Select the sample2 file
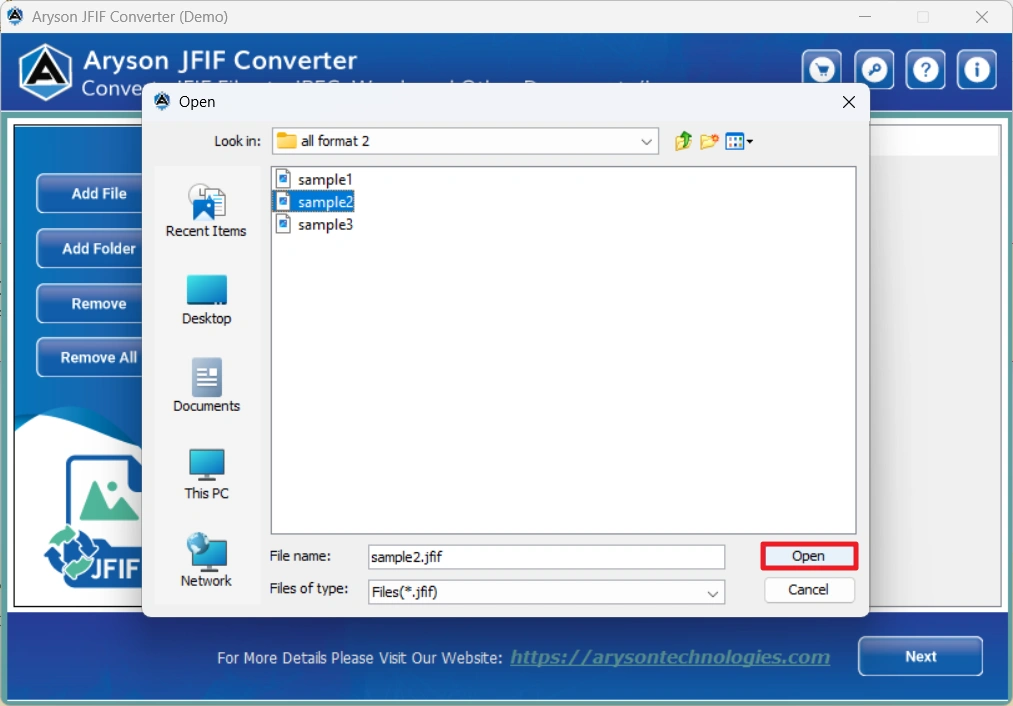 [313, 202]
